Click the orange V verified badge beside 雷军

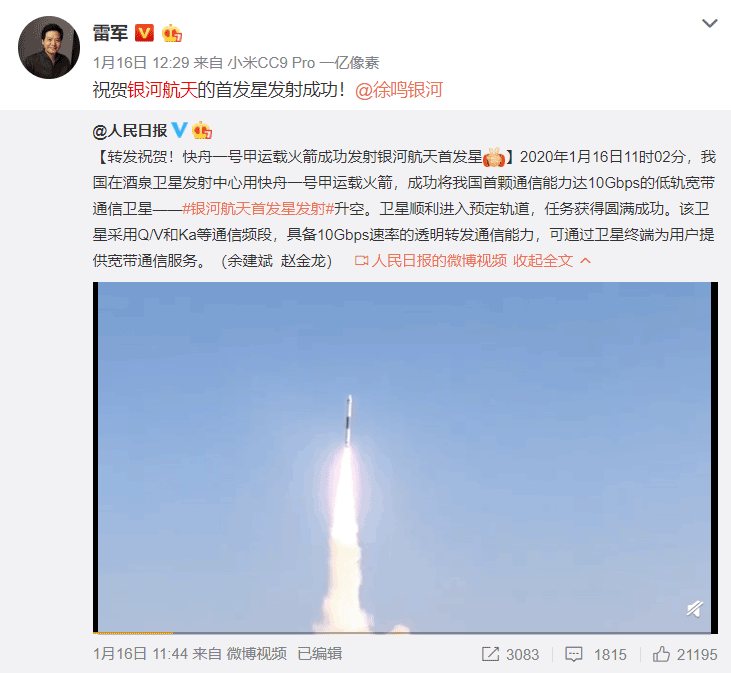(x=144, y=33)
